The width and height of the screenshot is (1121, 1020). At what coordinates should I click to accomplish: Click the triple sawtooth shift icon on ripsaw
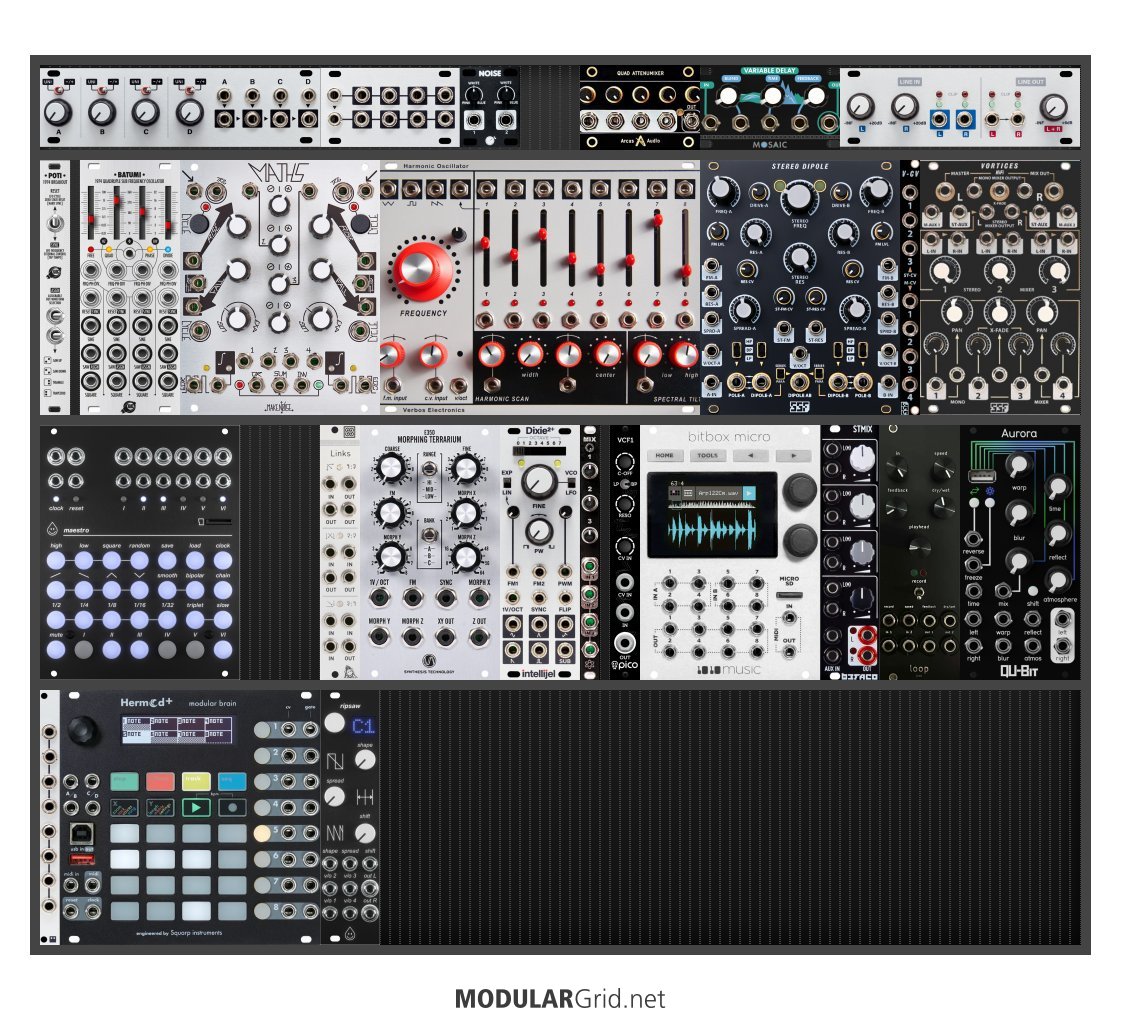(x=335, y=833)
